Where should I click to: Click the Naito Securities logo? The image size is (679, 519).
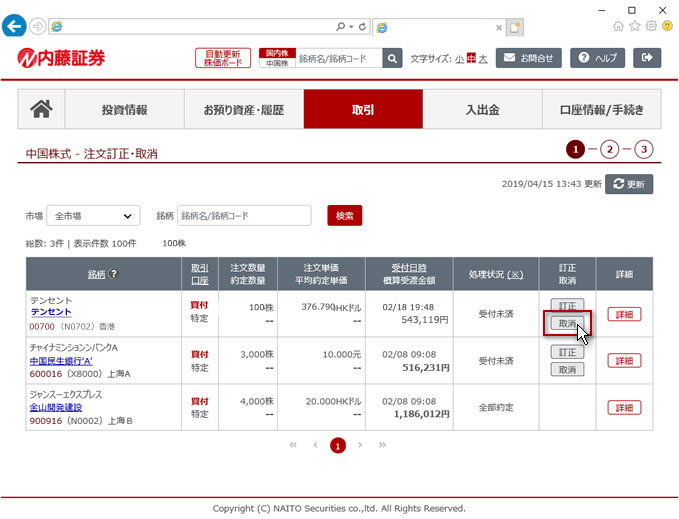pyautogui.click(x=61, y=58)
